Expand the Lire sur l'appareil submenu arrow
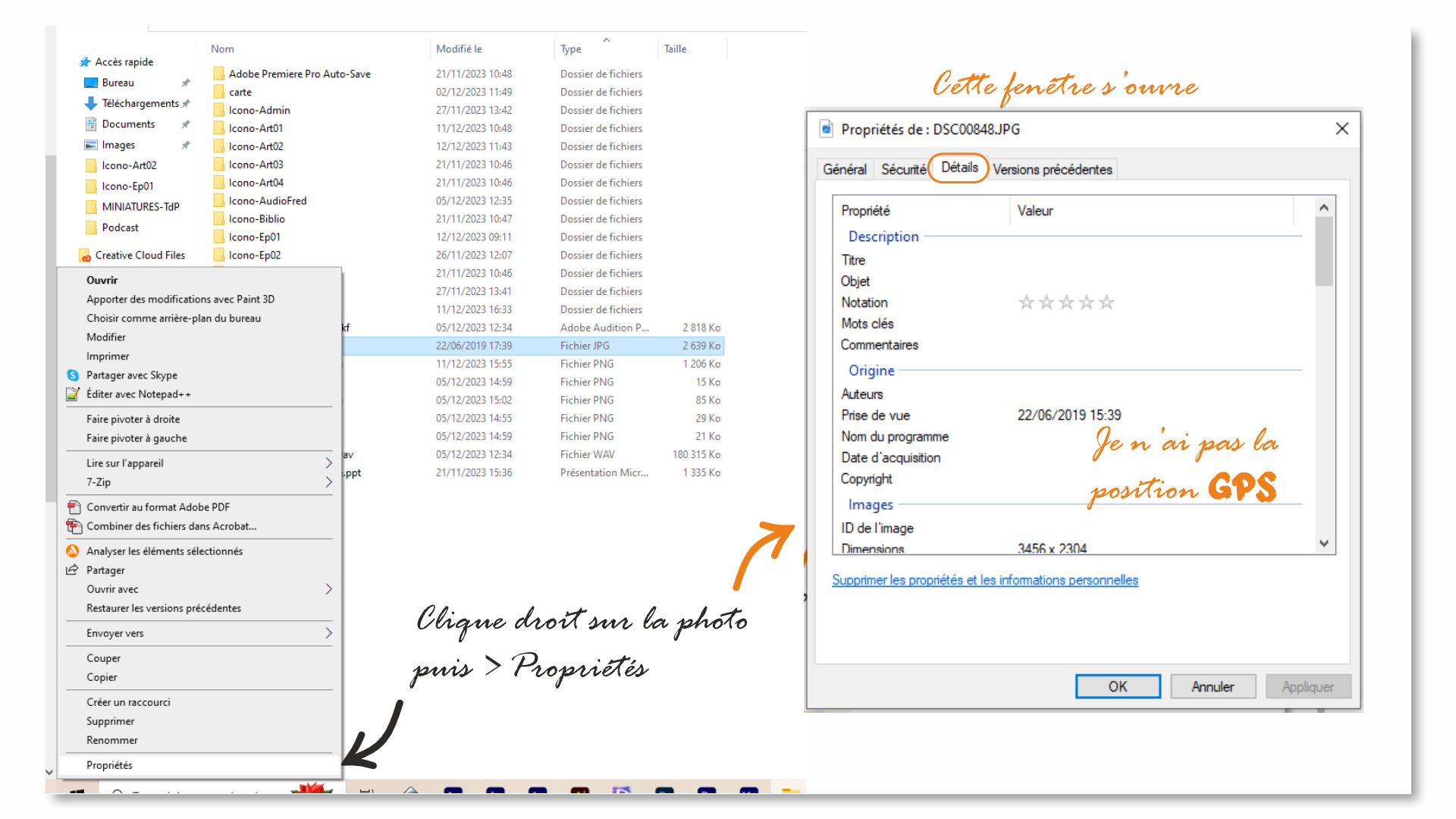Image resolution: width=1456 pixels, height=819 pixels. pyautogui.click(x=328, y=463)
